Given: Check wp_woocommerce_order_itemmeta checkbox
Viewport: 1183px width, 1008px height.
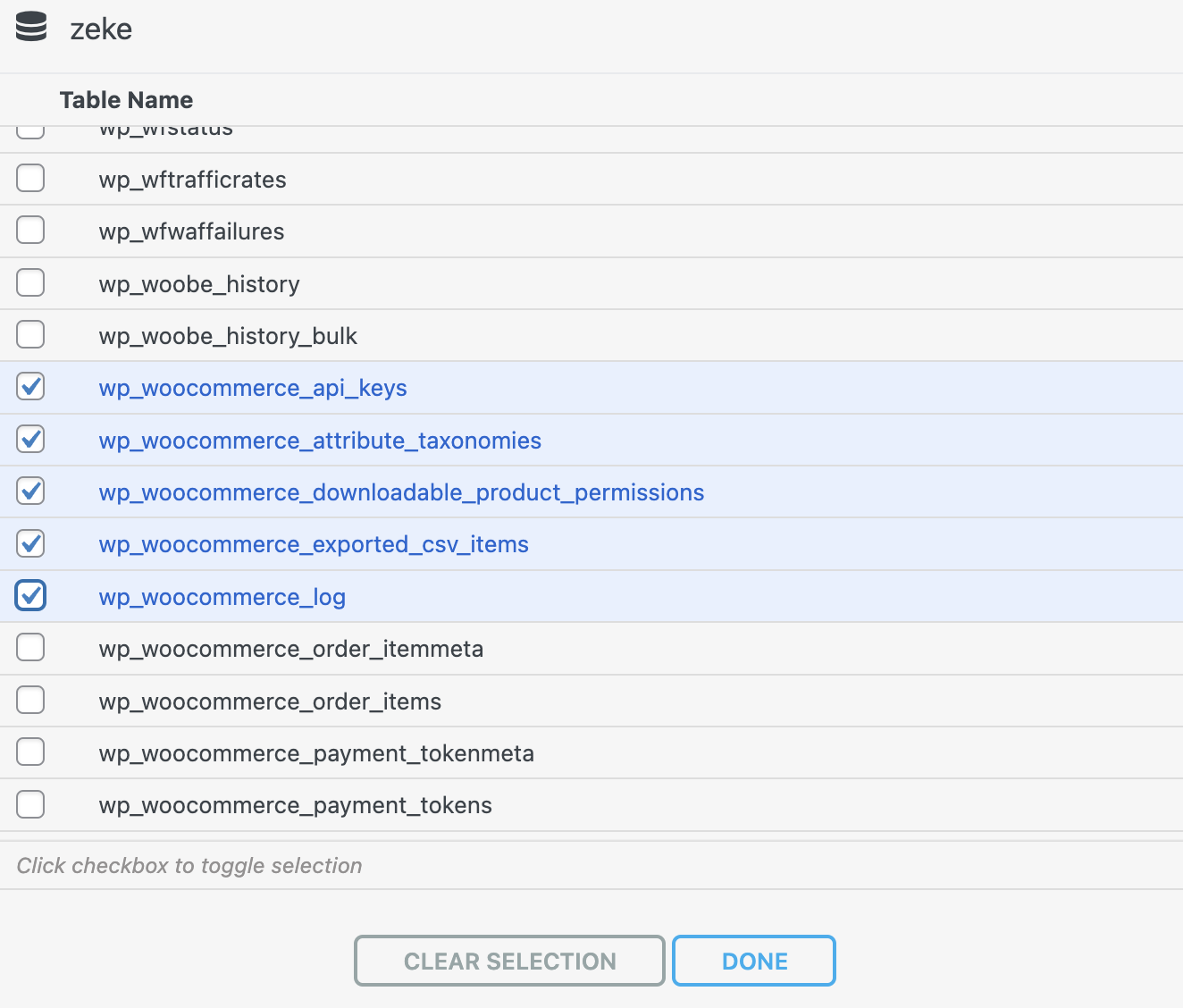Looking at the screenshot, I should (30, 648).
